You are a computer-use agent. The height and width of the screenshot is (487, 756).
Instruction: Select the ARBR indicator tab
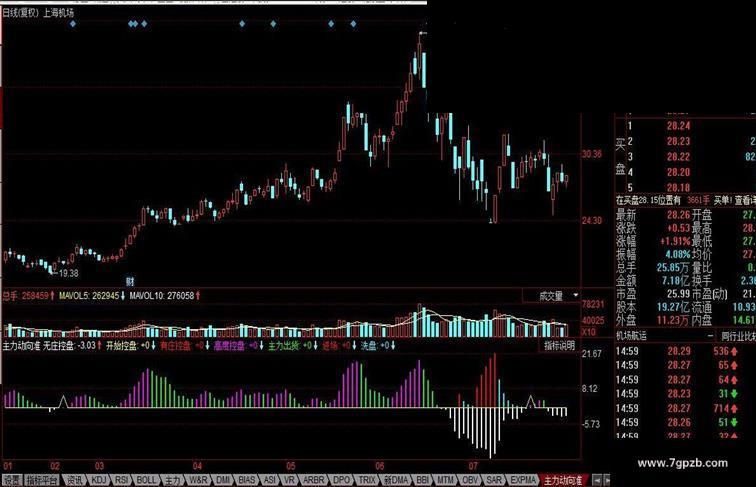pyautogui.click(x=313, y=480)
